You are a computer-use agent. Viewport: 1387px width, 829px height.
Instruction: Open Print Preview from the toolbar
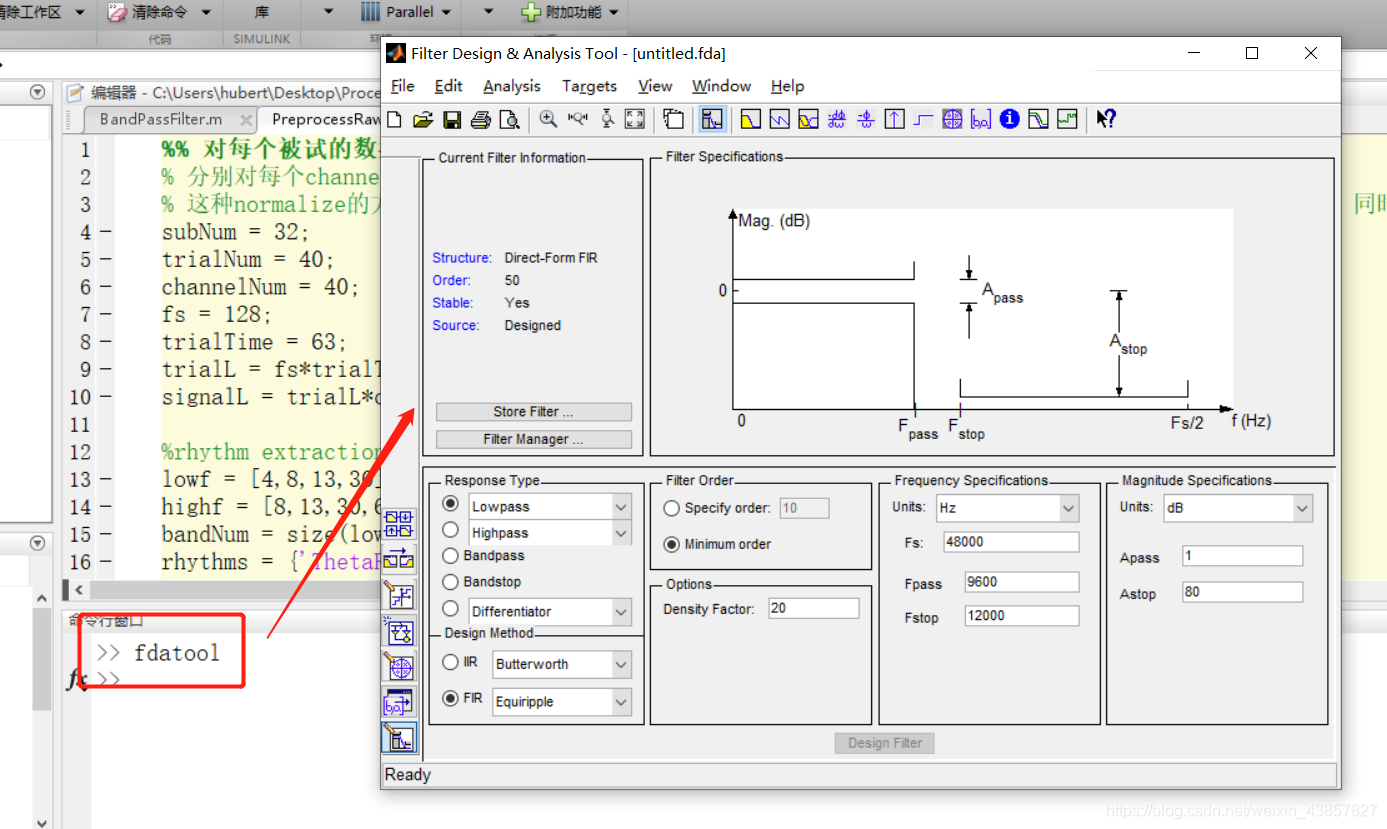point(509,120)
